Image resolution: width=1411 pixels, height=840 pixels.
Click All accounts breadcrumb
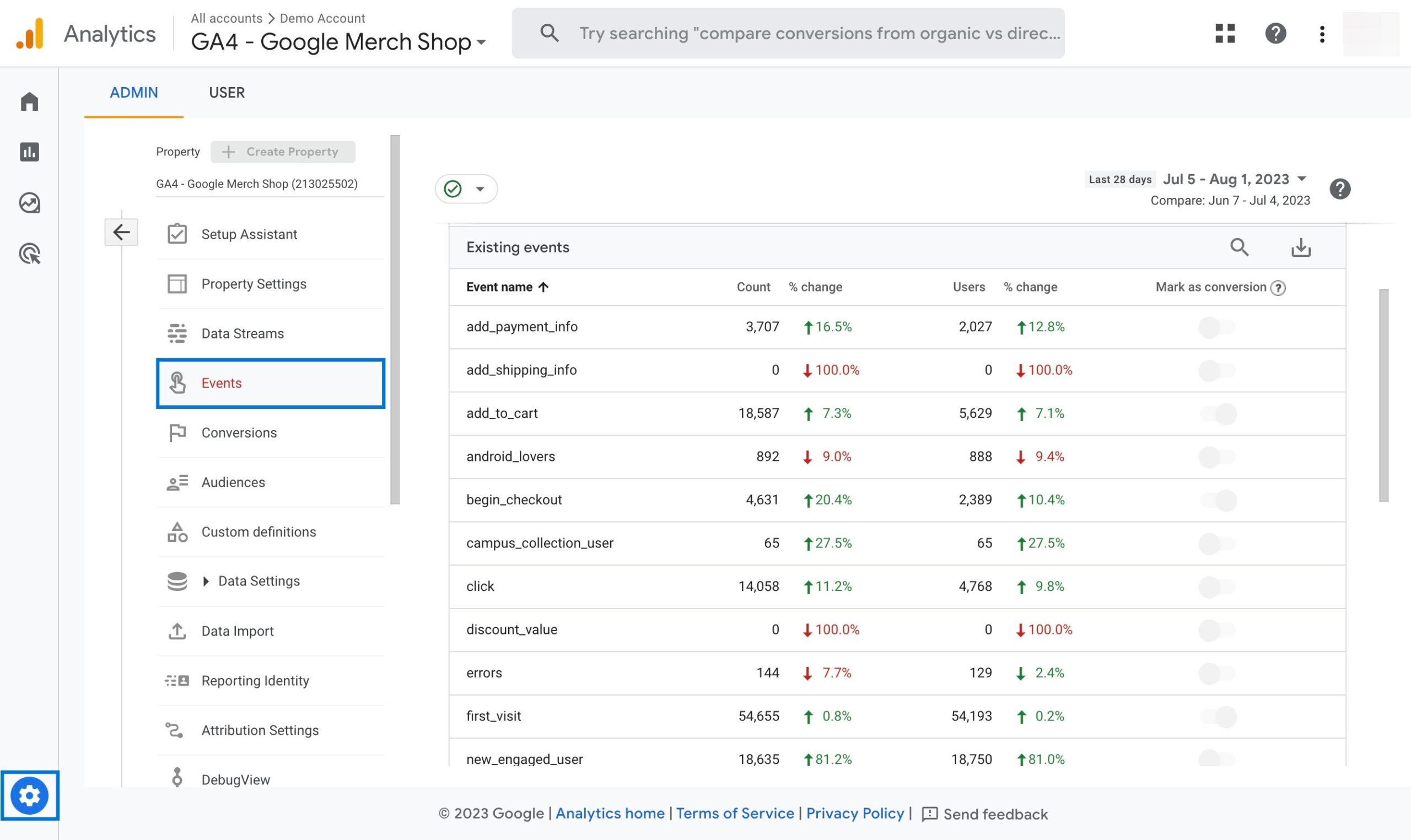coord(227,18)
